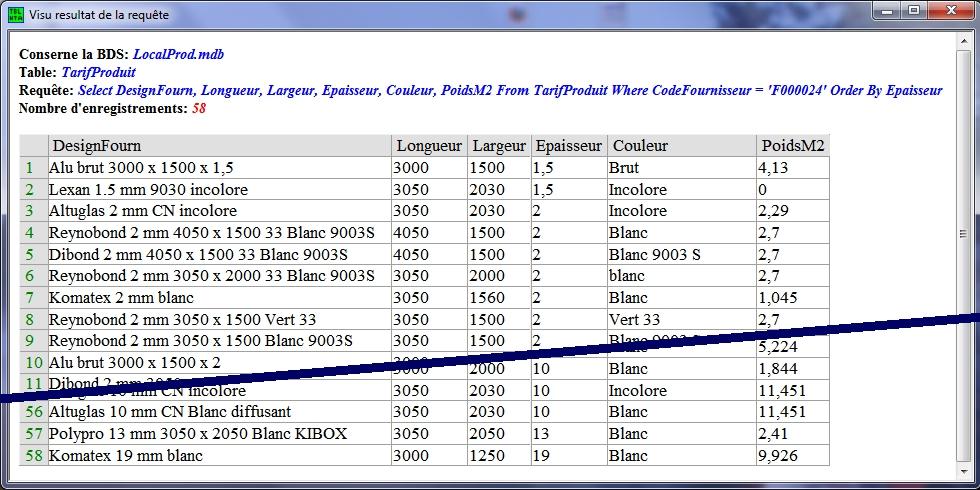
Task: Click the PoidsM2 column header
Action: 792,146
